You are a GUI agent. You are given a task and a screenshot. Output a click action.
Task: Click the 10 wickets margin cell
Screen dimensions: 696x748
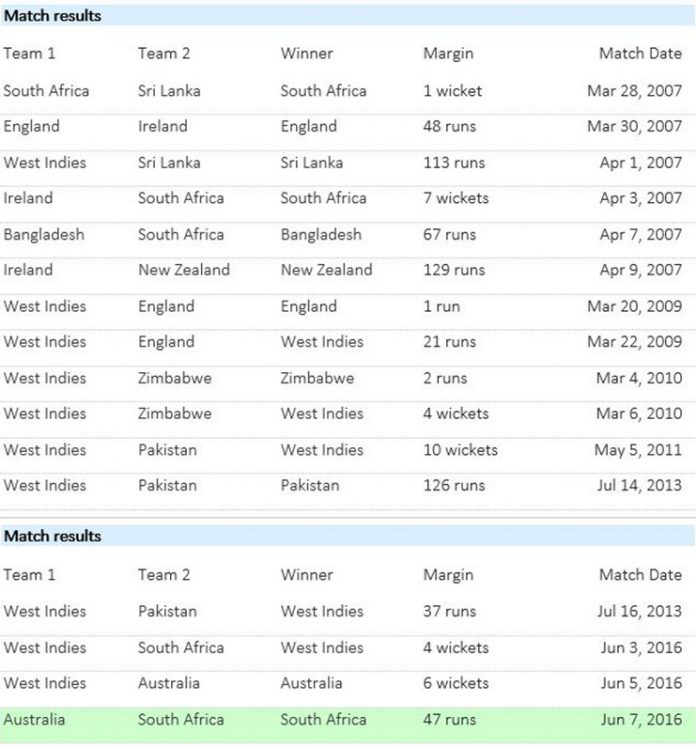(x=460, y=450)
